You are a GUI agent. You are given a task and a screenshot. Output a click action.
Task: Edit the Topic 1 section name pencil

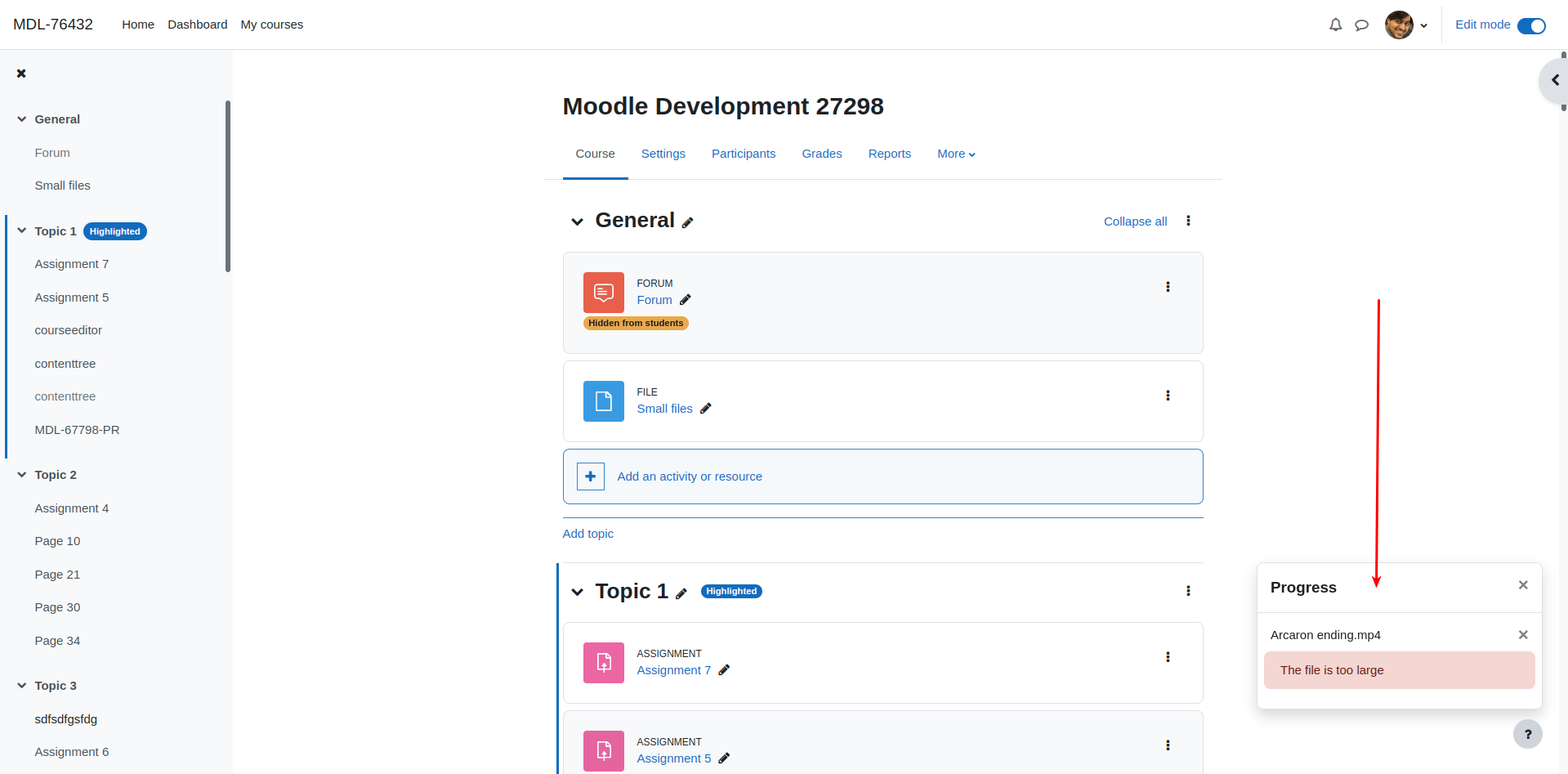681,593
